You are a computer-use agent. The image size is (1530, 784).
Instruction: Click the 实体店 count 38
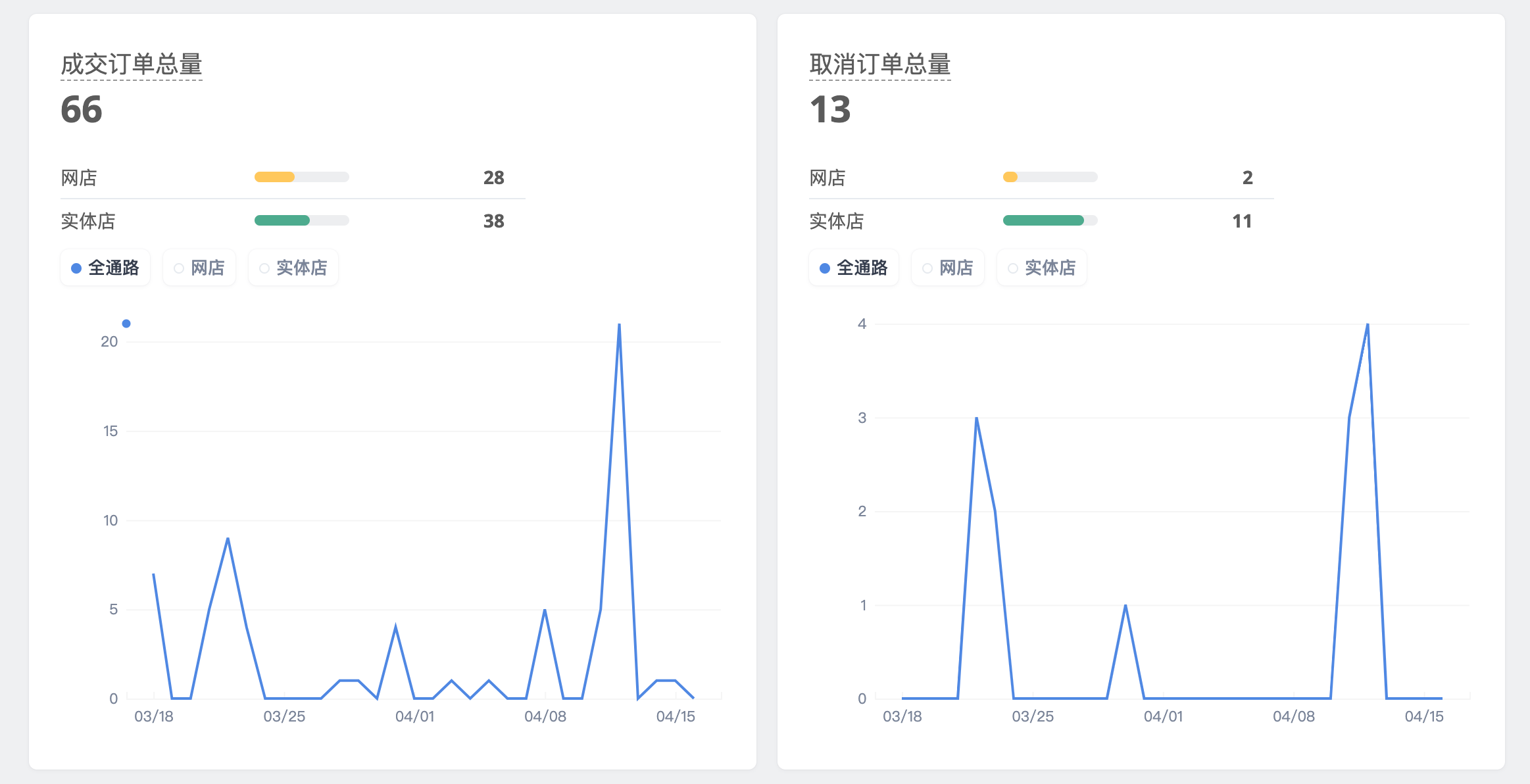[x=494, y=221]
